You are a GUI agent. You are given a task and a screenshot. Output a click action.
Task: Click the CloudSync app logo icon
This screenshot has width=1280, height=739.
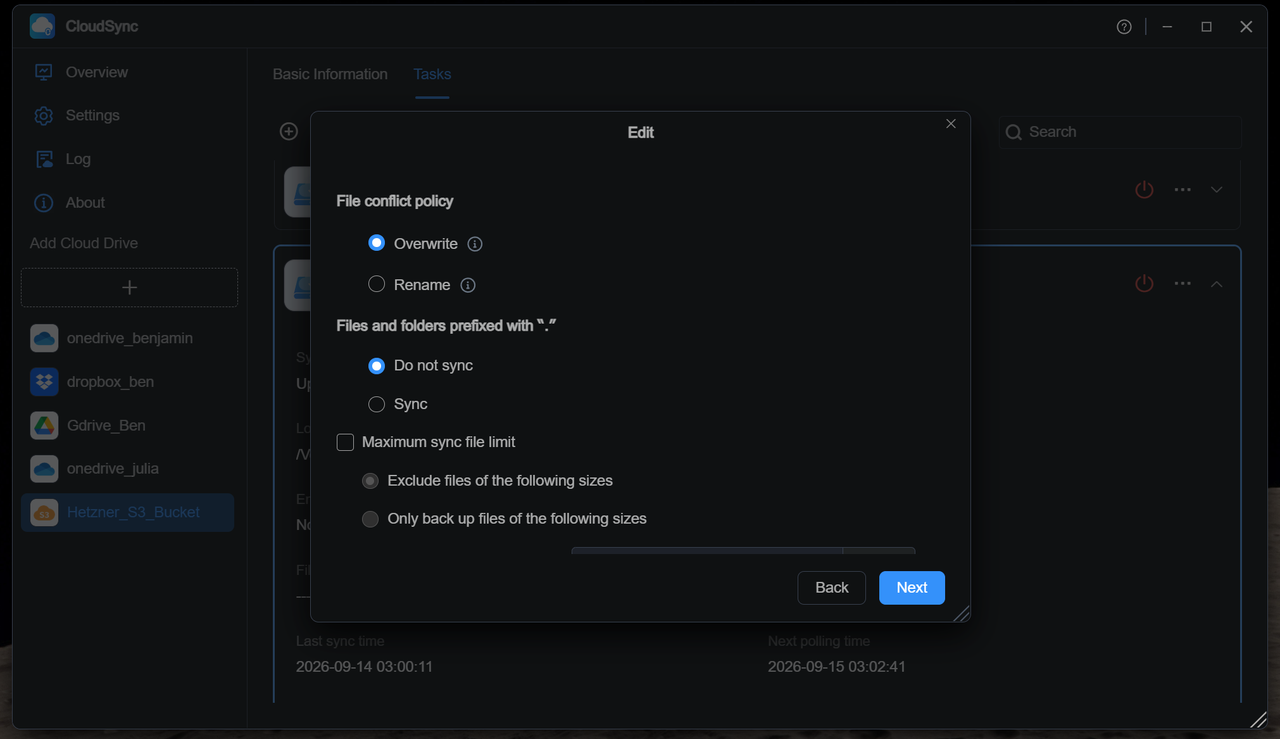[42, 26]
